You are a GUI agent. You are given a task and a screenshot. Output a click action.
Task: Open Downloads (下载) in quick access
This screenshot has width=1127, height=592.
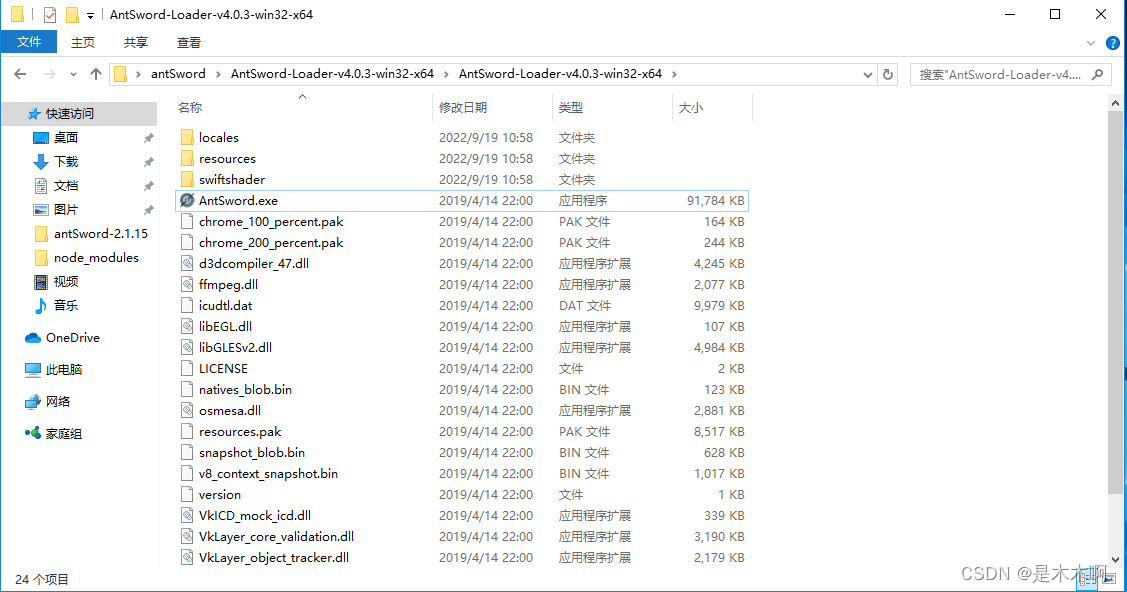(x=65, y=162)
